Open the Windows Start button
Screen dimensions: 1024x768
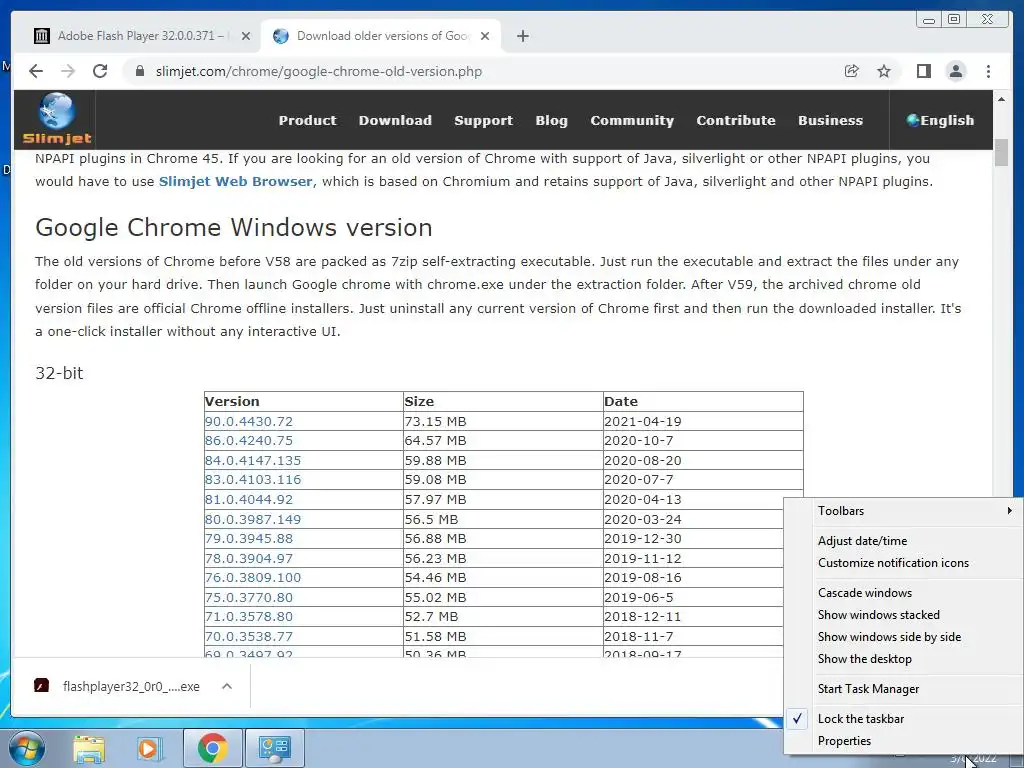(27, 748)
